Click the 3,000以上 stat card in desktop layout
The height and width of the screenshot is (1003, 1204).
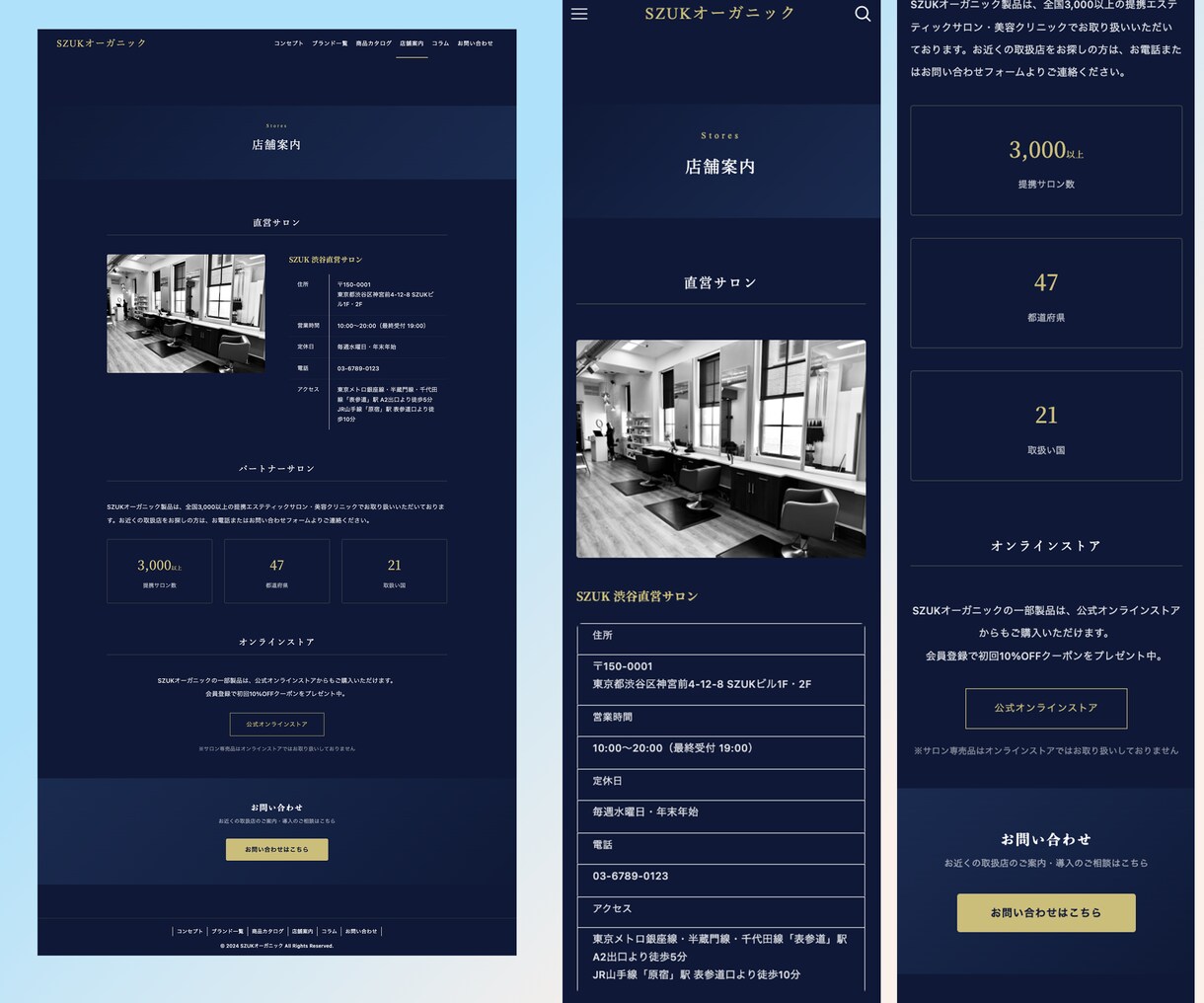159,571
